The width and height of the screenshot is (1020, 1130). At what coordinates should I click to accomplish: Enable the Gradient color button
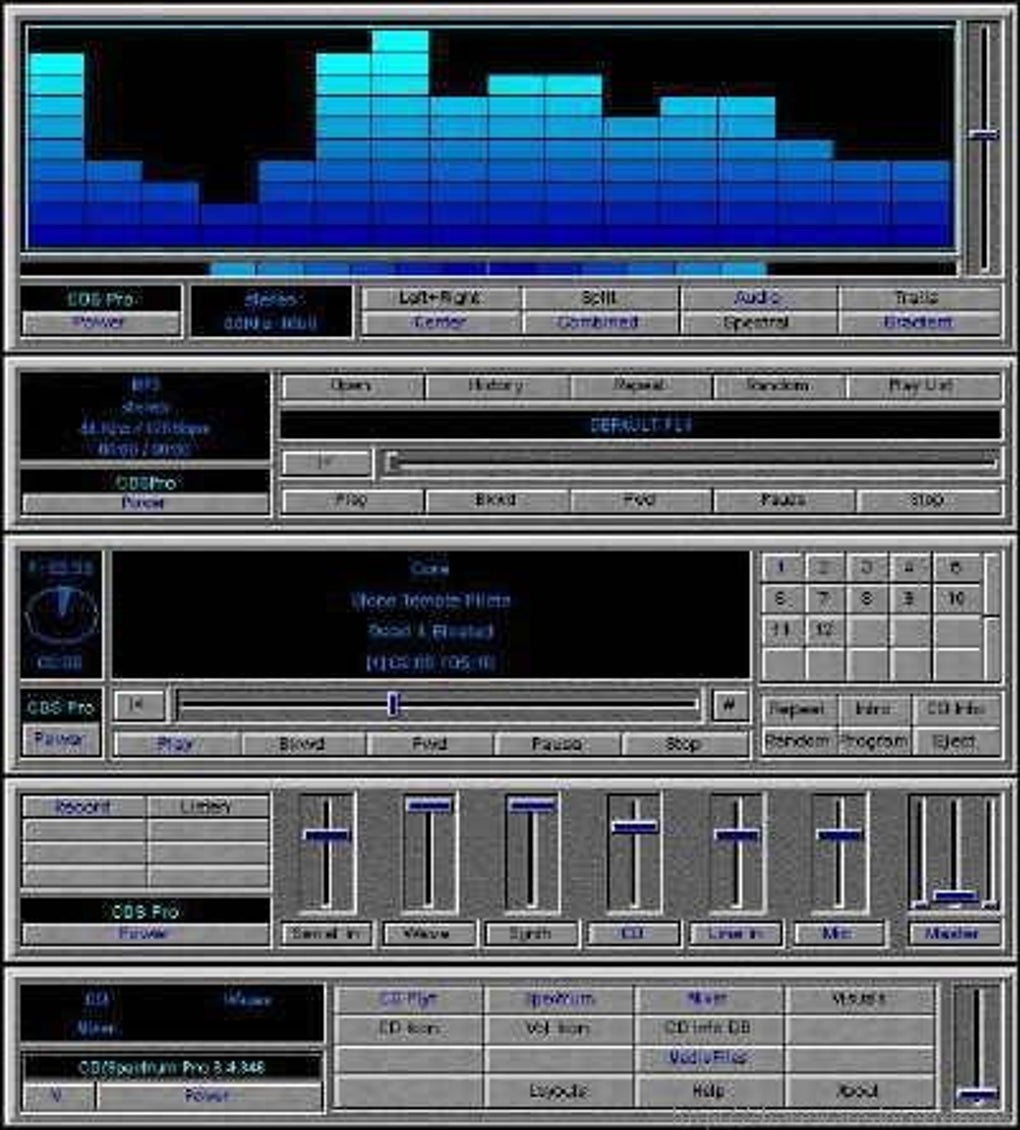(x=919, y=322)
